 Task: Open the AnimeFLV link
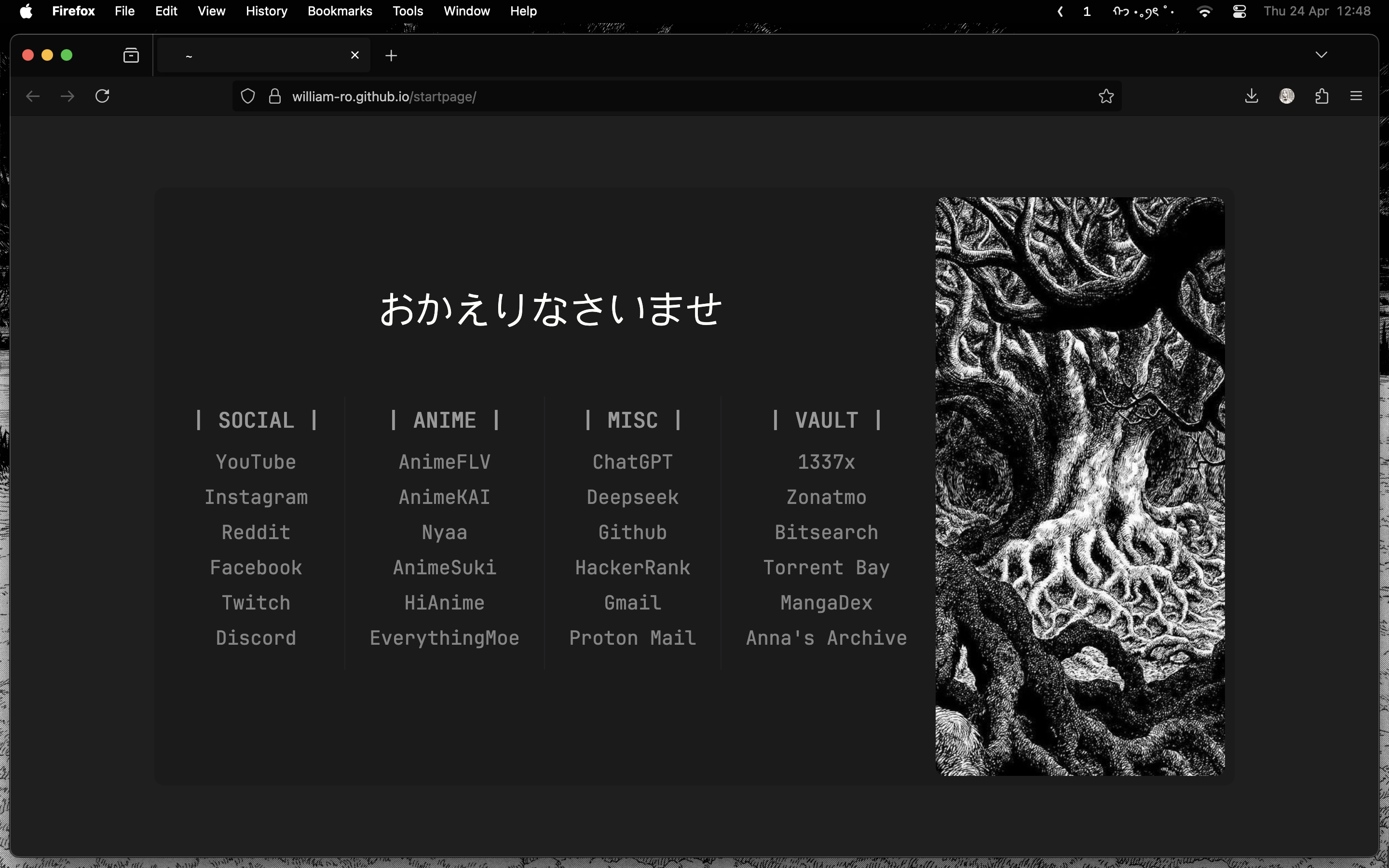pyautogui.click(x=445, y=462)
